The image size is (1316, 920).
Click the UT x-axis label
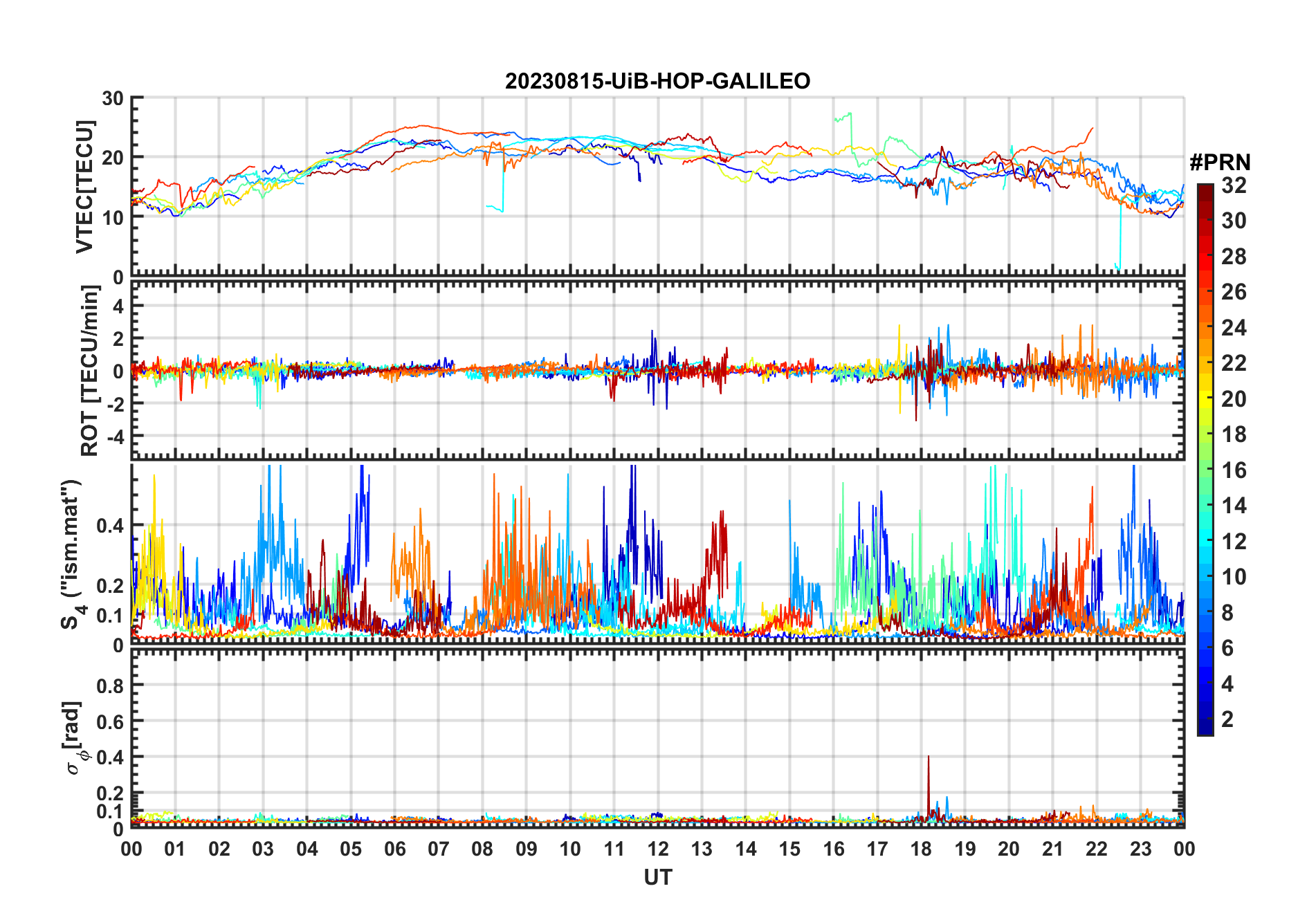tap(657, 878)
